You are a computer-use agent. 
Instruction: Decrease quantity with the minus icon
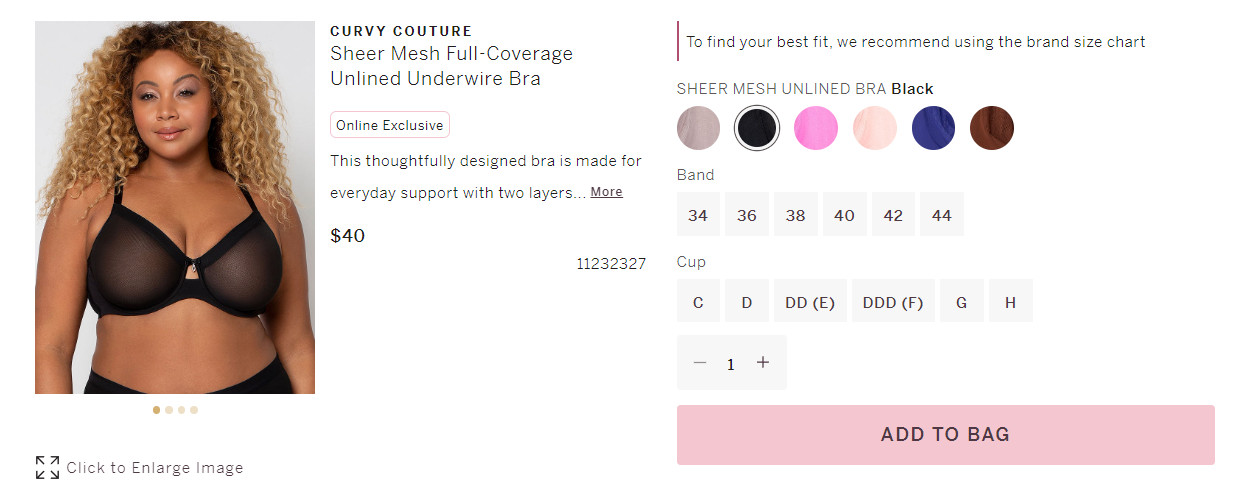(700, 363)
